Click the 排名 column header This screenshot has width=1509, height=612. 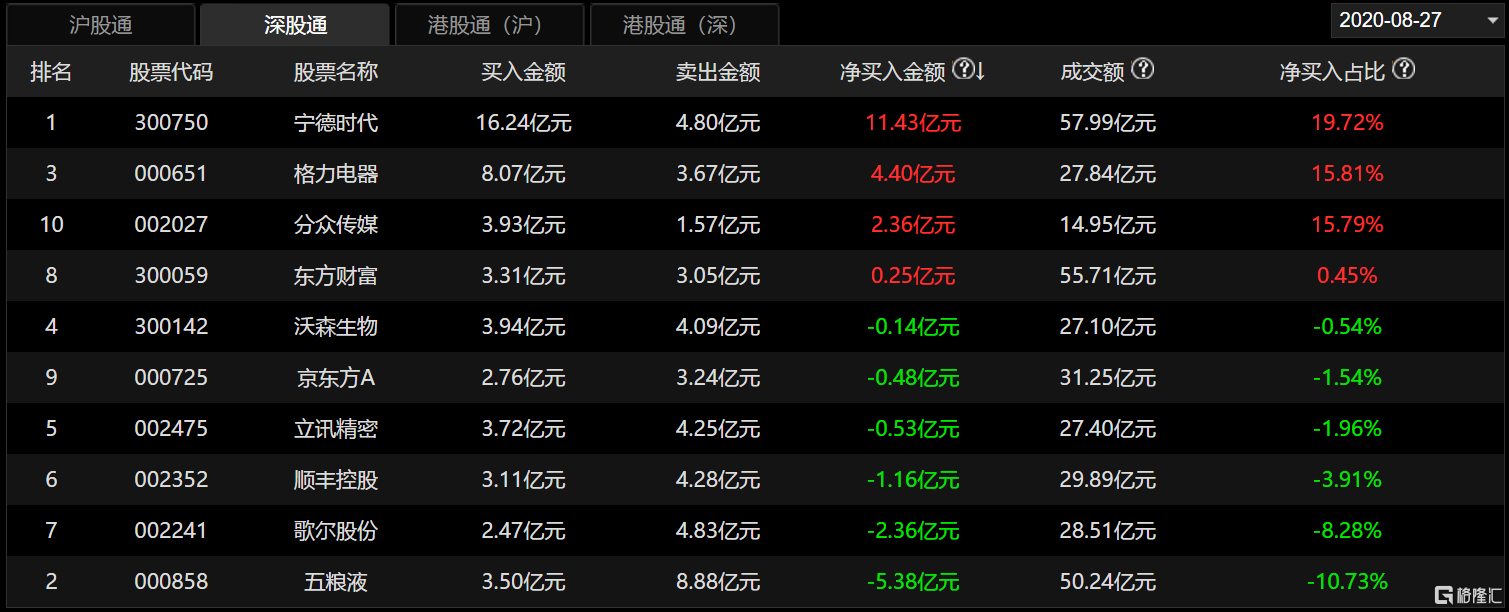tap(51, 72)
